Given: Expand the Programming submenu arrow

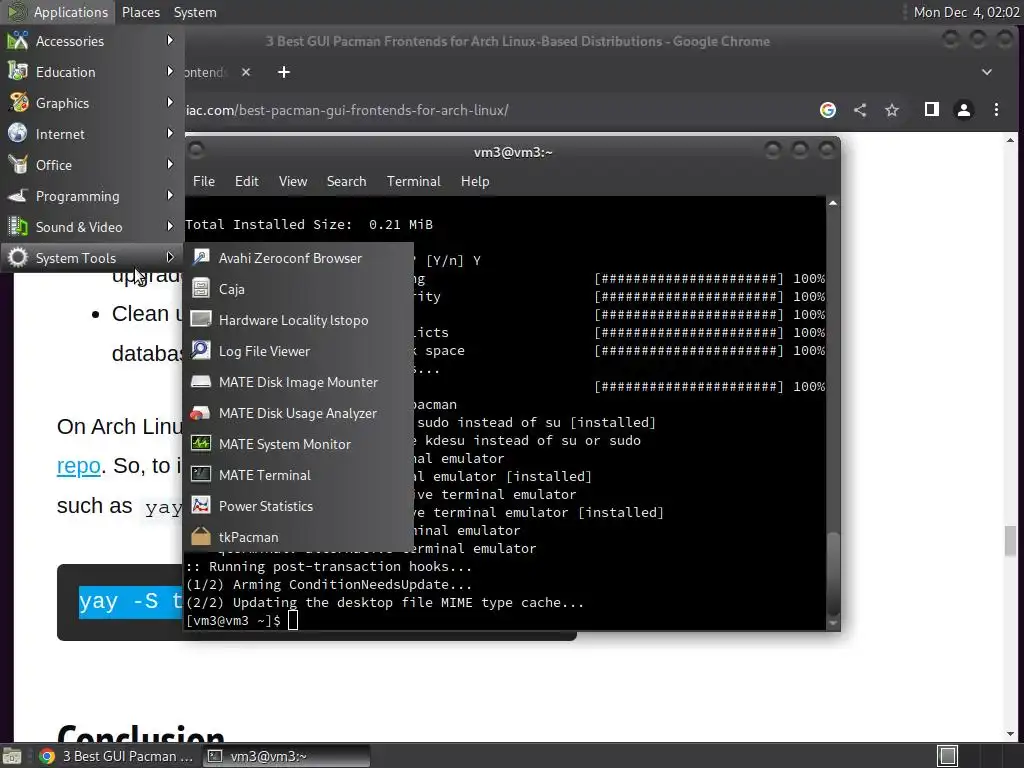Looking at the screenshot, I should tap(170, 195).
